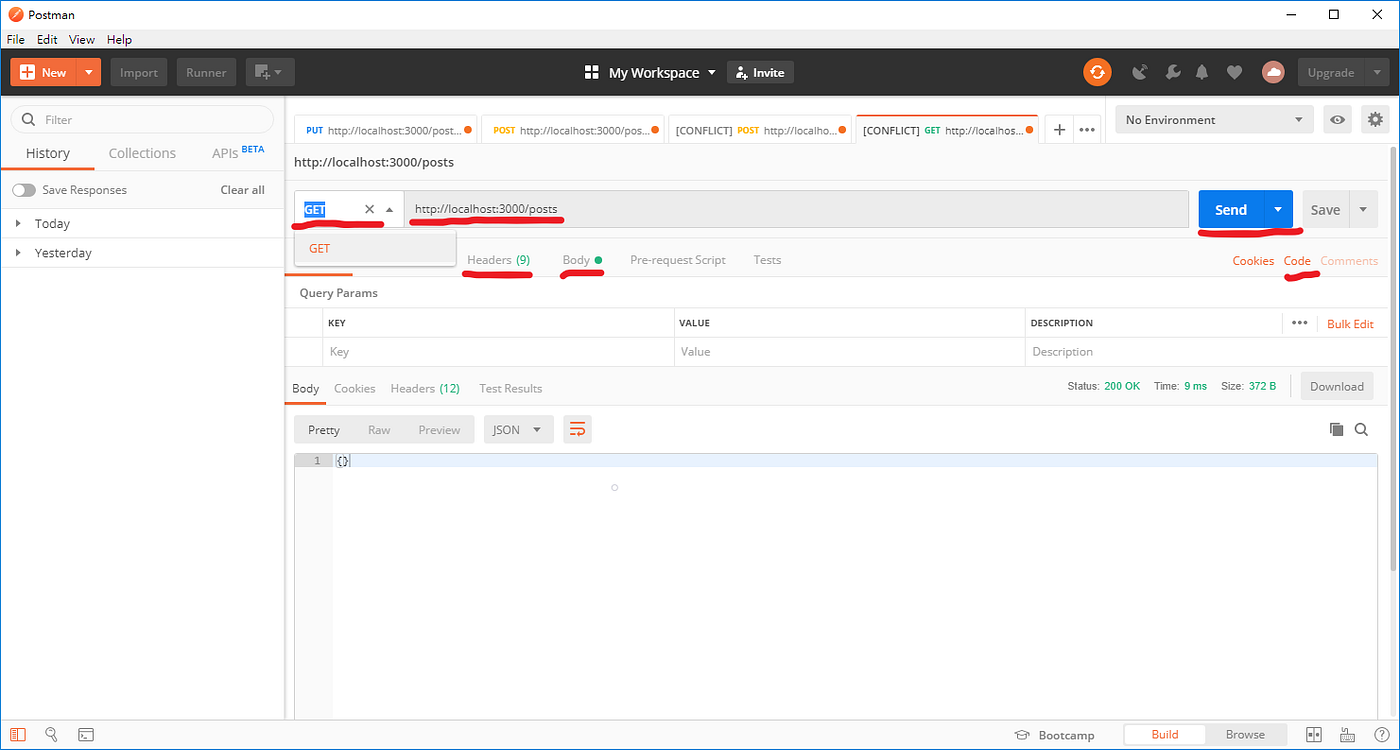The image size is (1400, 750).
Task: Click the heart icon in the header
Action: (x=1234, y=72)
